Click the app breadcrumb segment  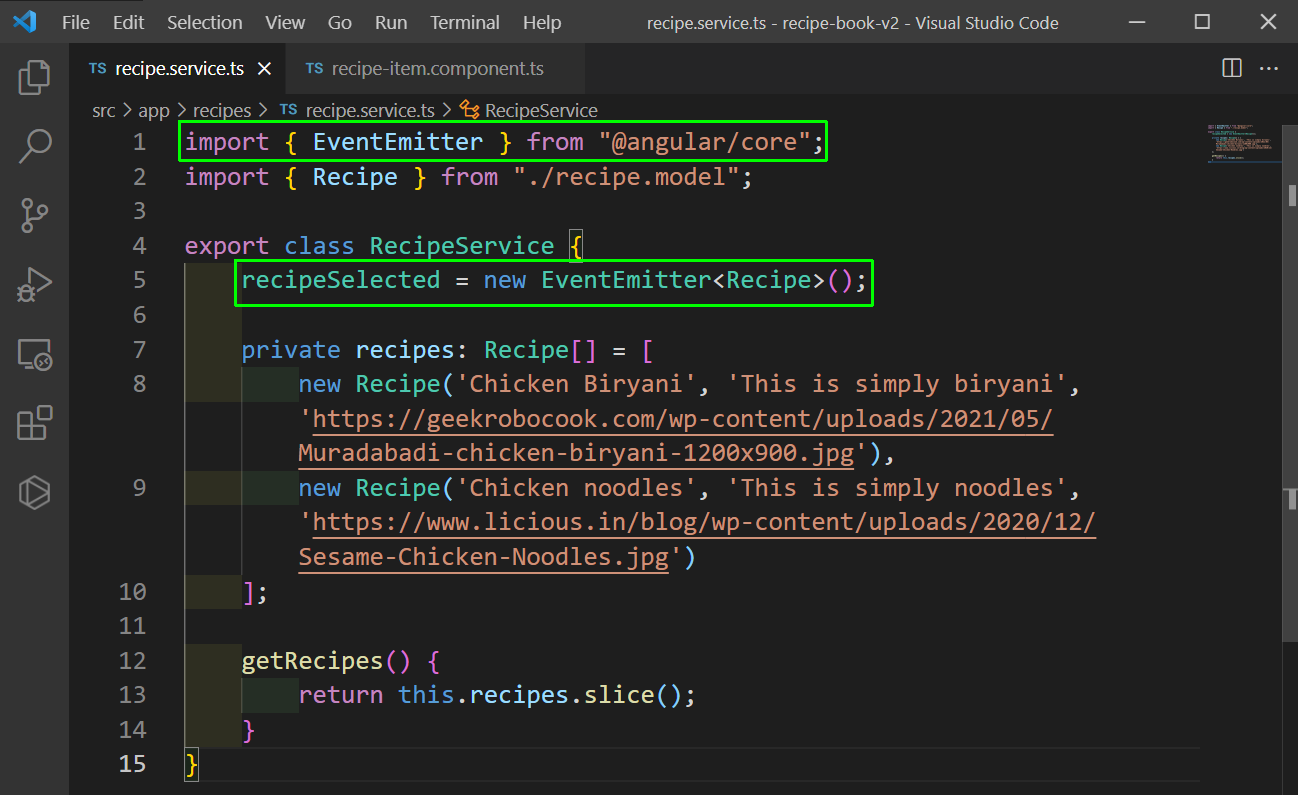154,111
